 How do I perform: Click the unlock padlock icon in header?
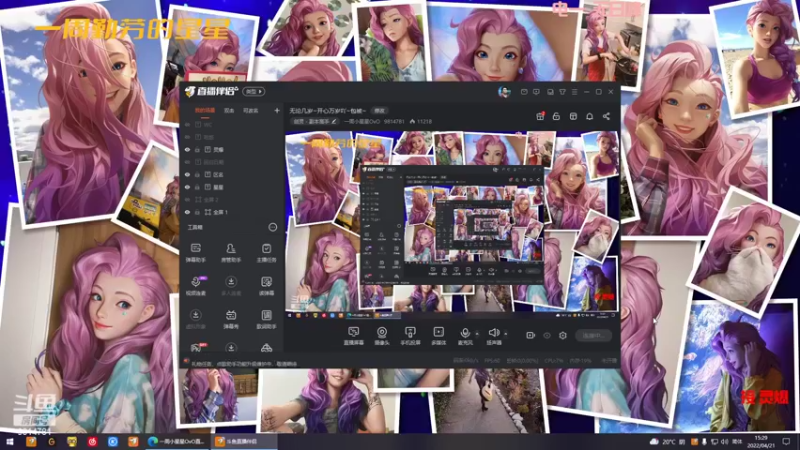557,116
